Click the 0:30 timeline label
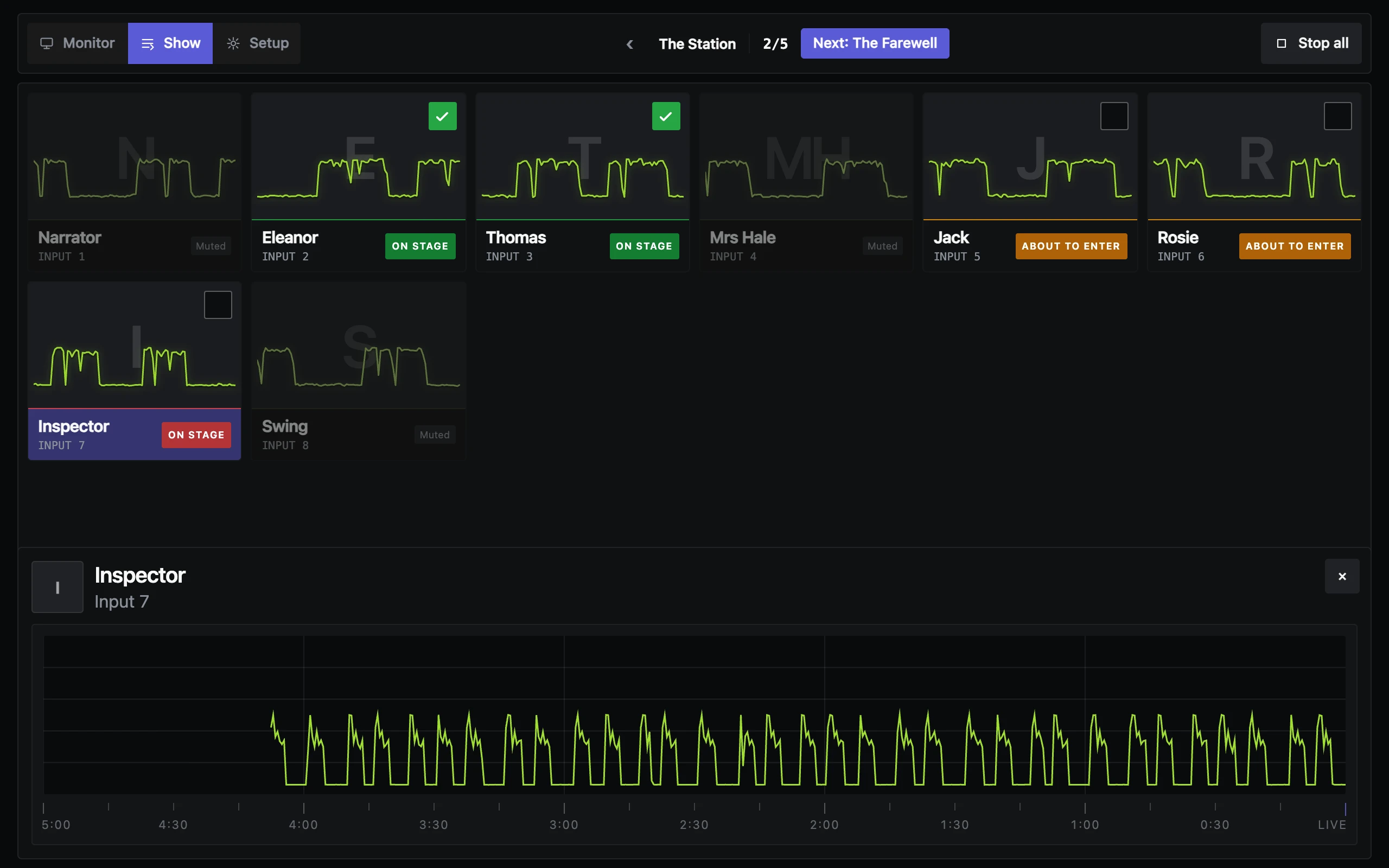Screen dimensions: 1389x868 tap(1214, 825)
